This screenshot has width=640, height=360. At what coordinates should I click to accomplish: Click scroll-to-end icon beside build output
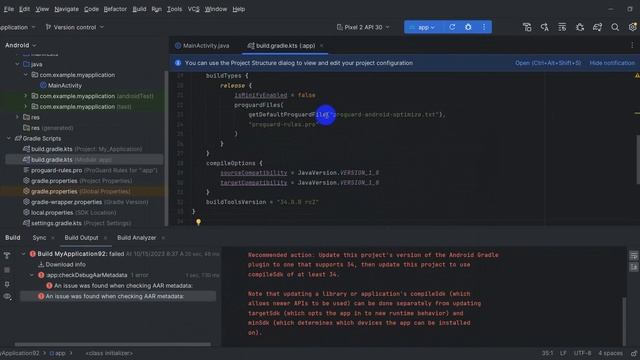[634, 267]
